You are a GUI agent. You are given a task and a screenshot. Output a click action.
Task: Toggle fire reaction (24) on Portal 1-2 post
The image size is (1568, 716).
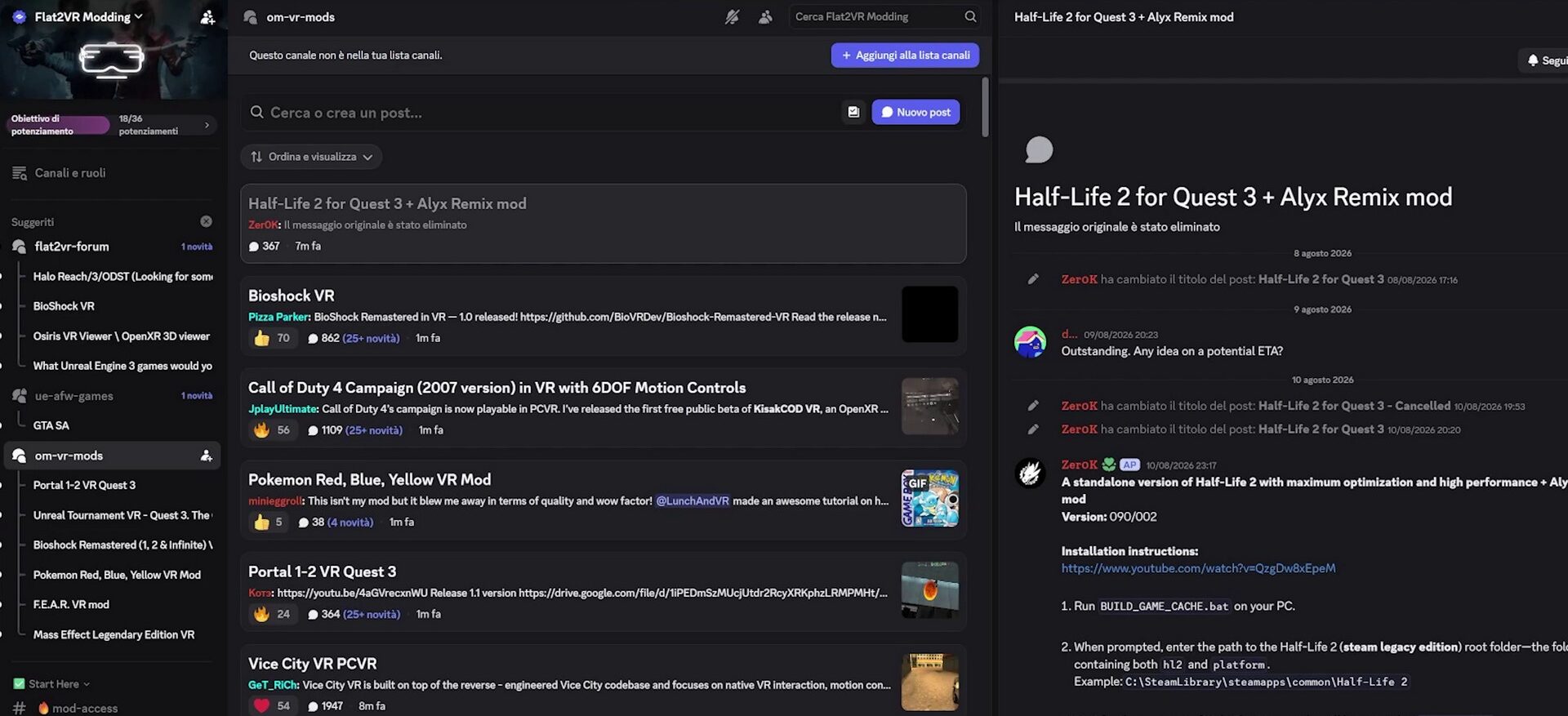pyautogui.click(x=272, y=614)
